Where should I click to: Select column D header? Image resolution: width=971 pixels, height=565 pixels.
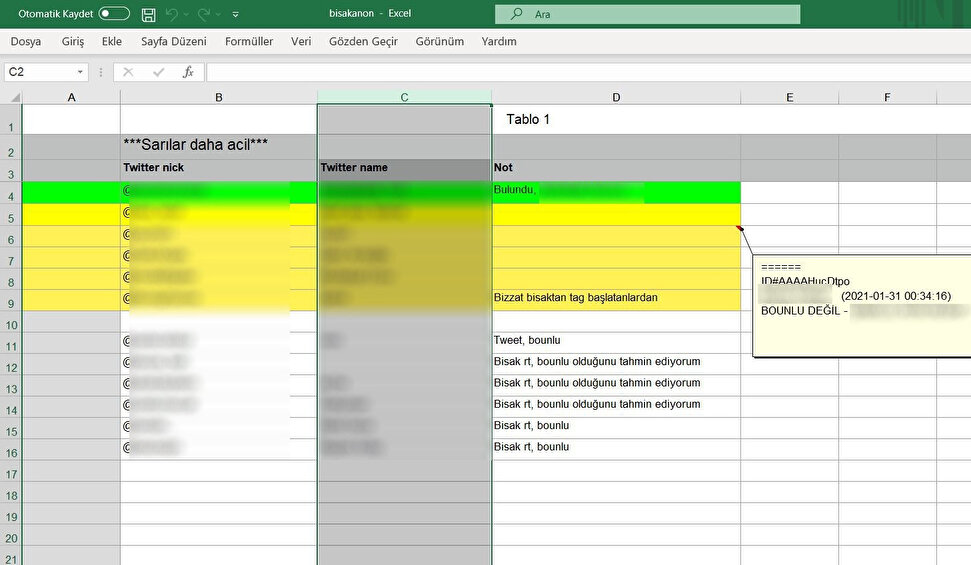(616, 97)
